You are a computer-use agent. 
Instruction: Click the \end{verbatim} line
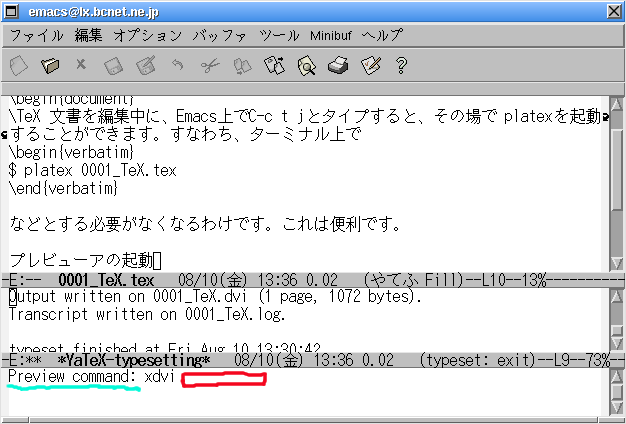point(63,188)
